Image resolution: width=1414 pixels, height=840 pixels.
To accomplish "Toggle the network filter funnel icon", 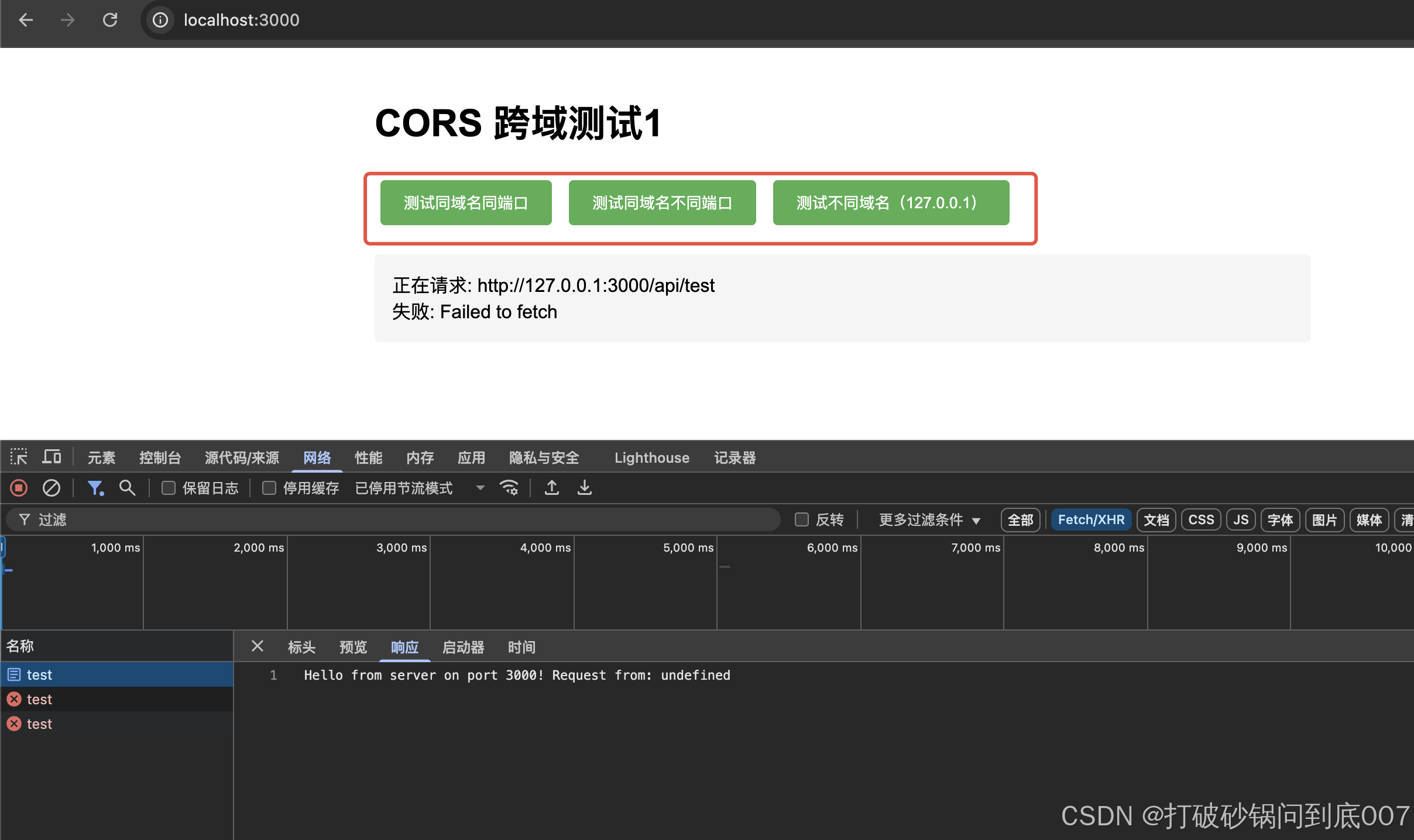I will (x=95, y=488).
